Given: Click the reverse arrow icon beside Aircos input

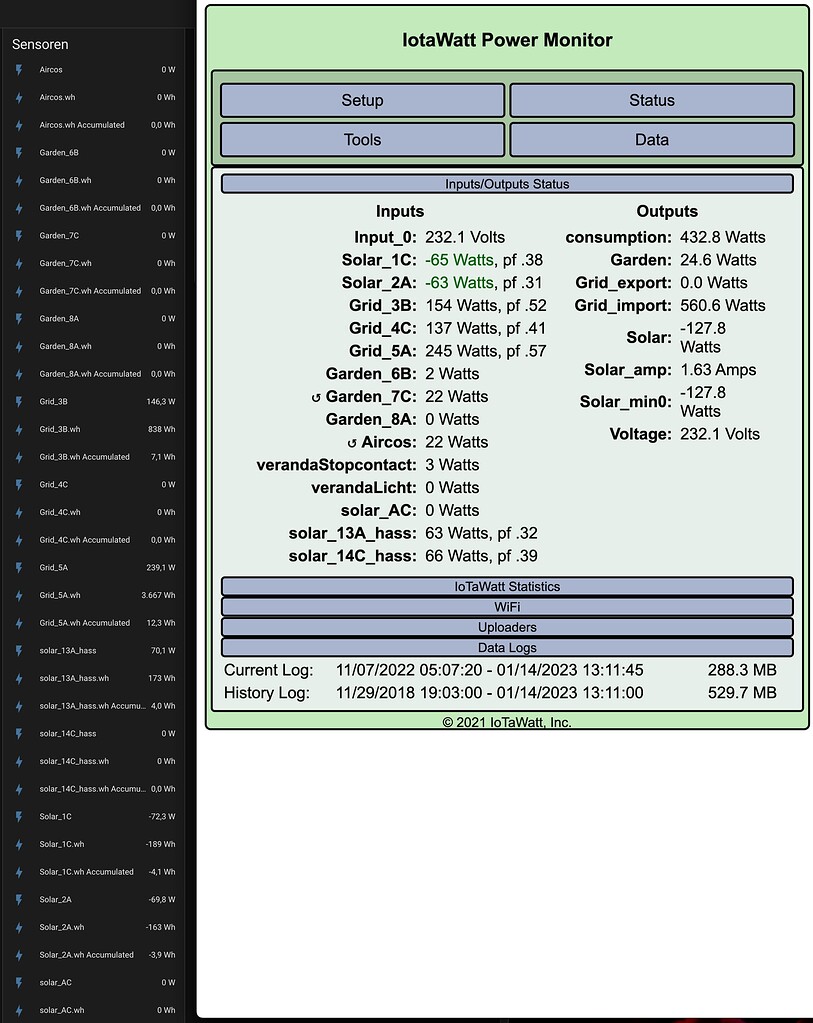Looking at the screenshot, I should coord(352,443).
